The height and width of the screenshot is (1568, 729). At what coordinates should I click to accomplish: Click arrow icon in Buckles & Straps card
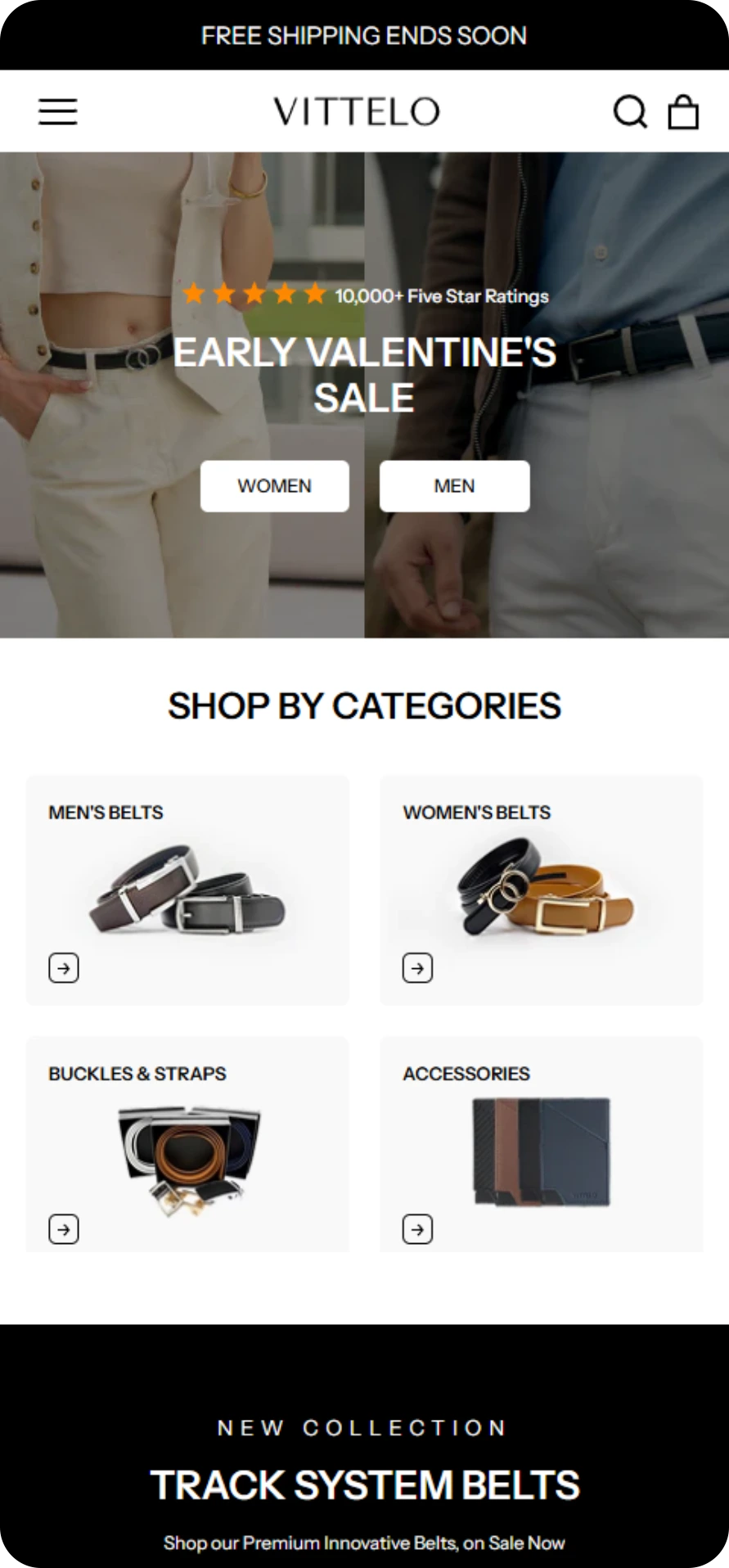pos(64,1229)
